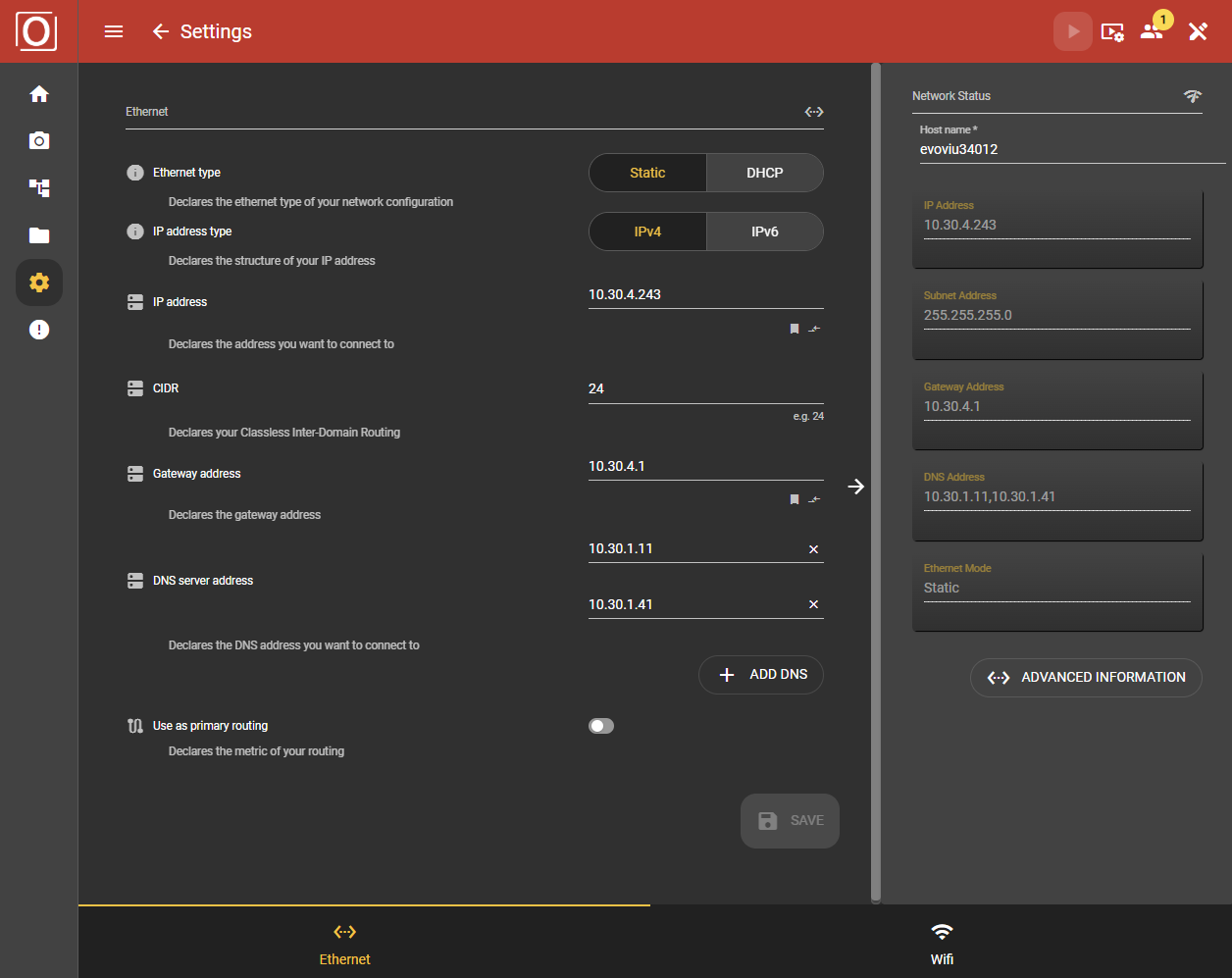
Task: Switch to the Wifi tab
Action: click(942, 943)
